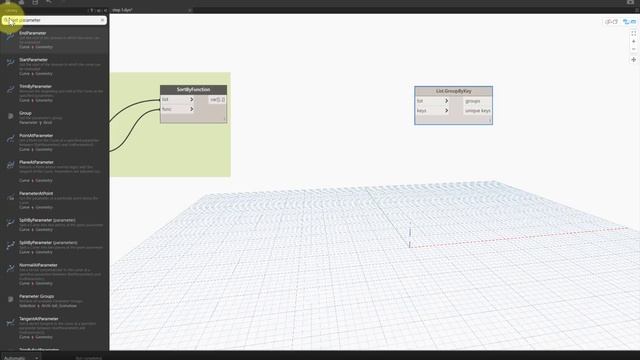Image resolution: width=640 pixels, height=360 pixels.
Task: Click the func input port on SortByFunction
Action: click(x=177, y=109)
